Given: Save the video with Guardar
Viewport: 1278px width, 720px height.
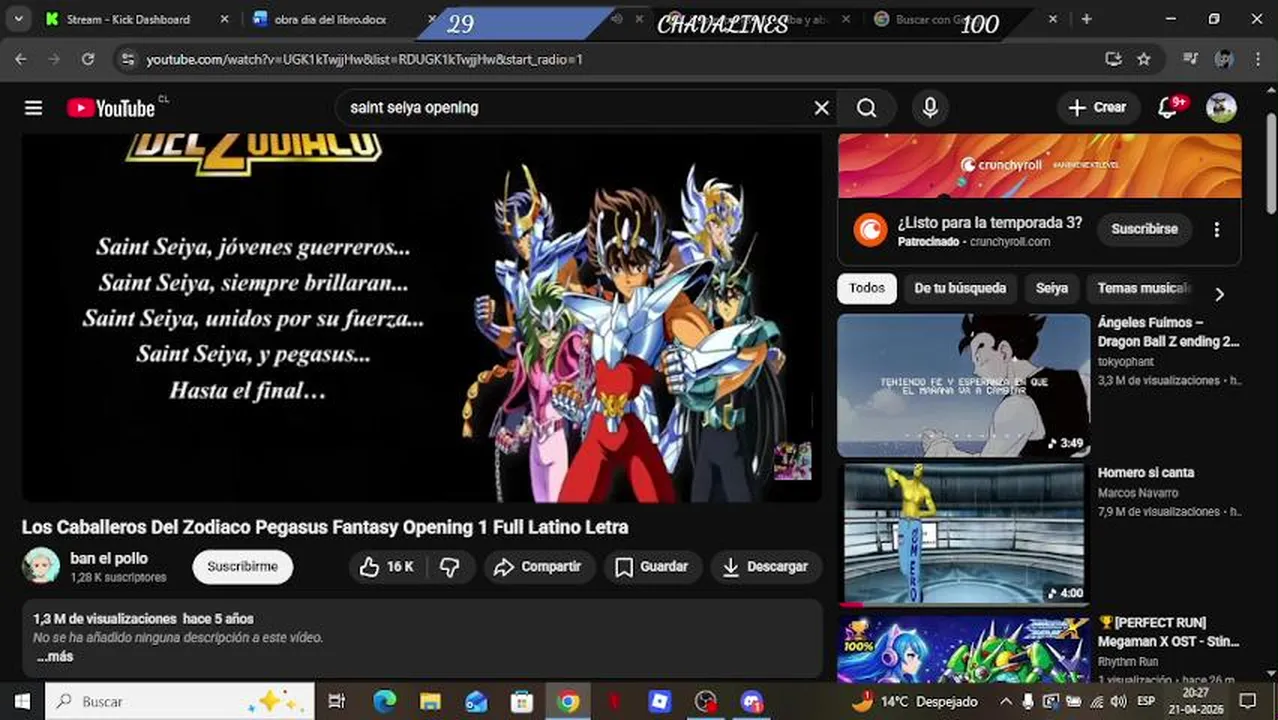Looking at the screenshot, I should [652, 567].
